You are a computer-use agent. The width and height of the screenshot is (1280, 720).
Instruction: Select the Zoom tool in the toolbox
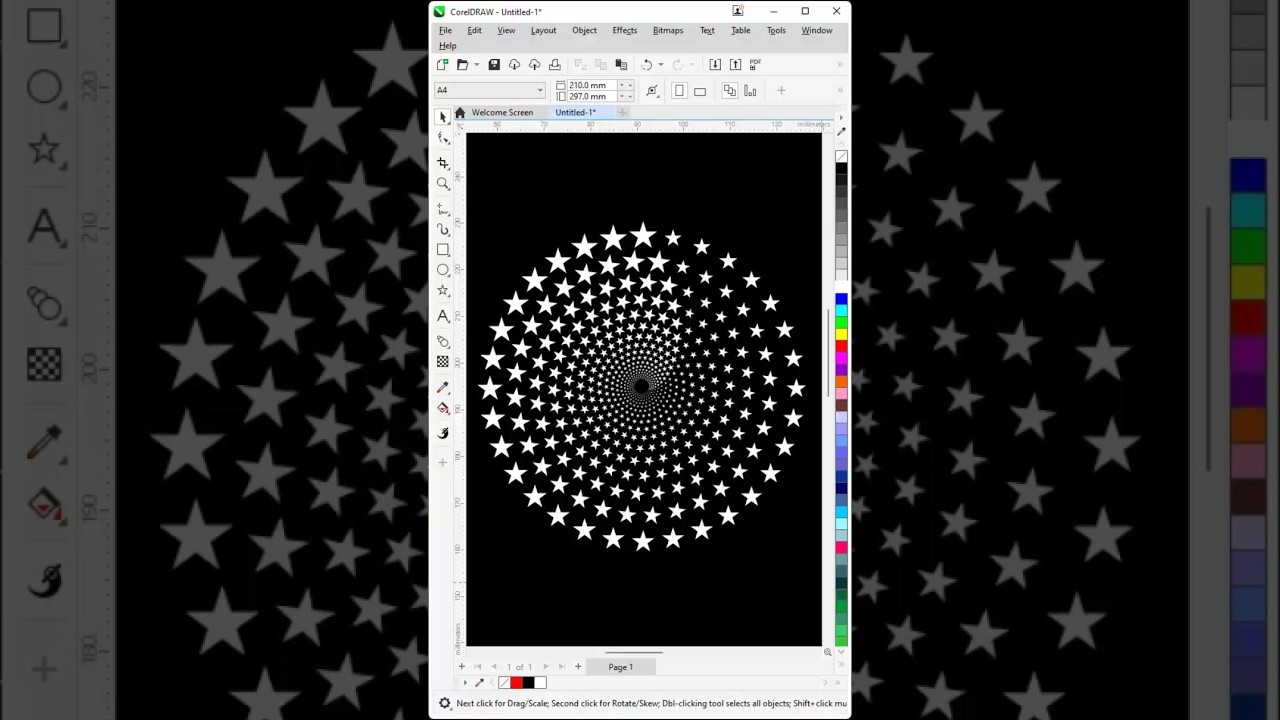[443, 184]
